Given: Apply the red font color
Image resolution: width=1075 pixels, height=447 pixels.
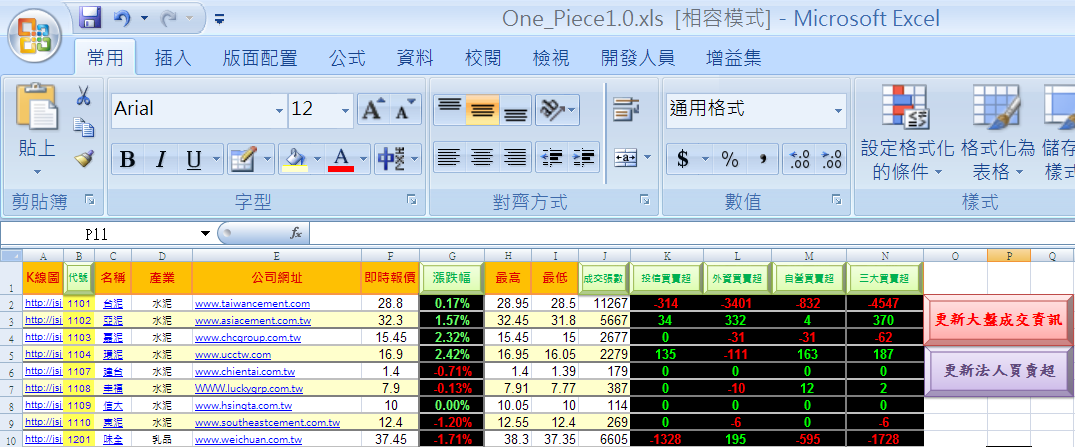Looking at the screenshot, I should [x=341, y=160].
